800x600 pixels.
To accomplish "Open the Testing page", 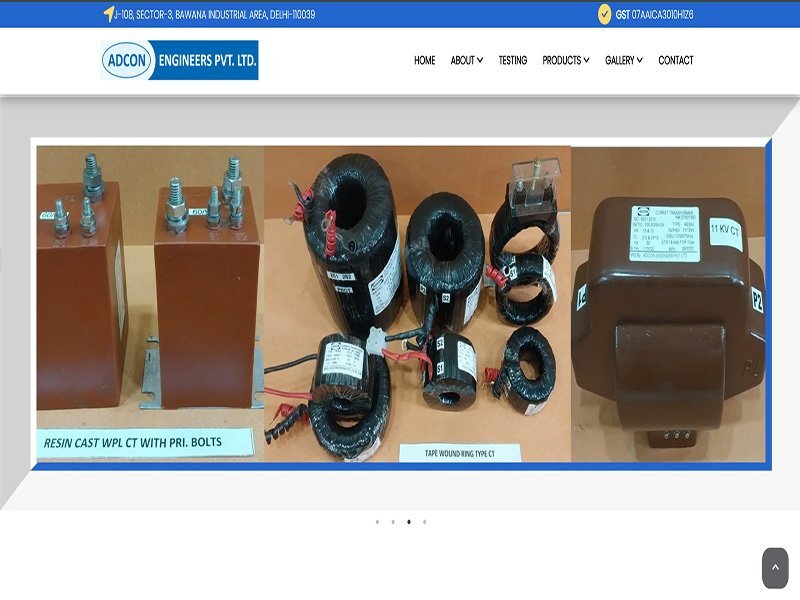I will pyautogui.click(x=513, y=60).
